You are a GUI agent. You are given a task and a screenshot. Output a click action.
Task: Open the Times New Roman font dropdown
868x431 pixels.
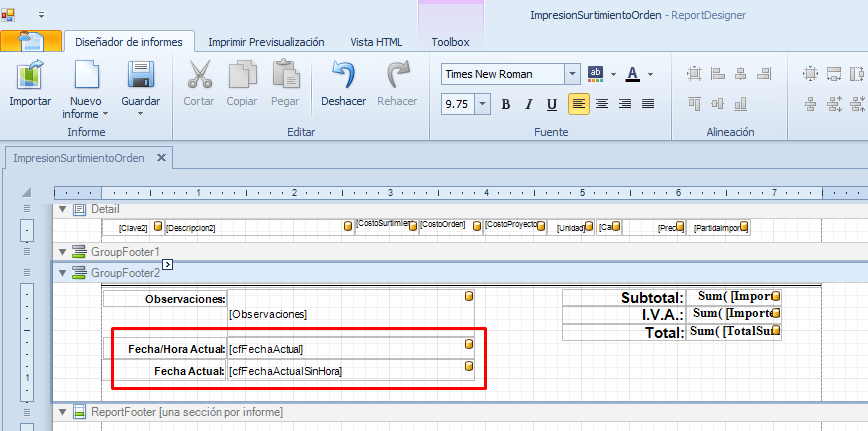pos(572,74)
